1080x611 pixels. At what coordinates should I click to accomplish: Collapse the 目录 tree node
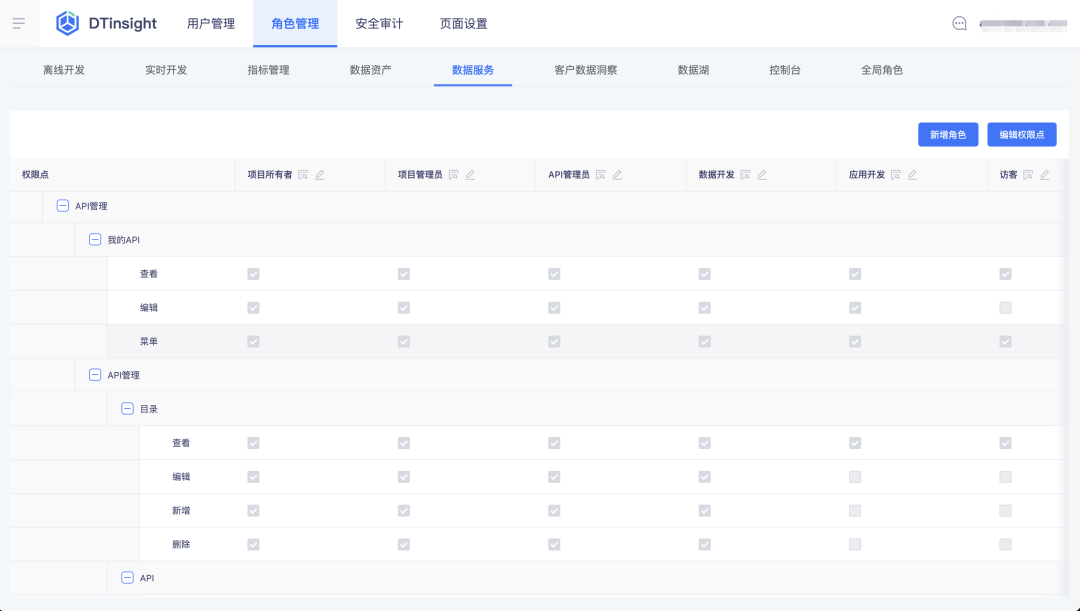[x=127, y=409]
